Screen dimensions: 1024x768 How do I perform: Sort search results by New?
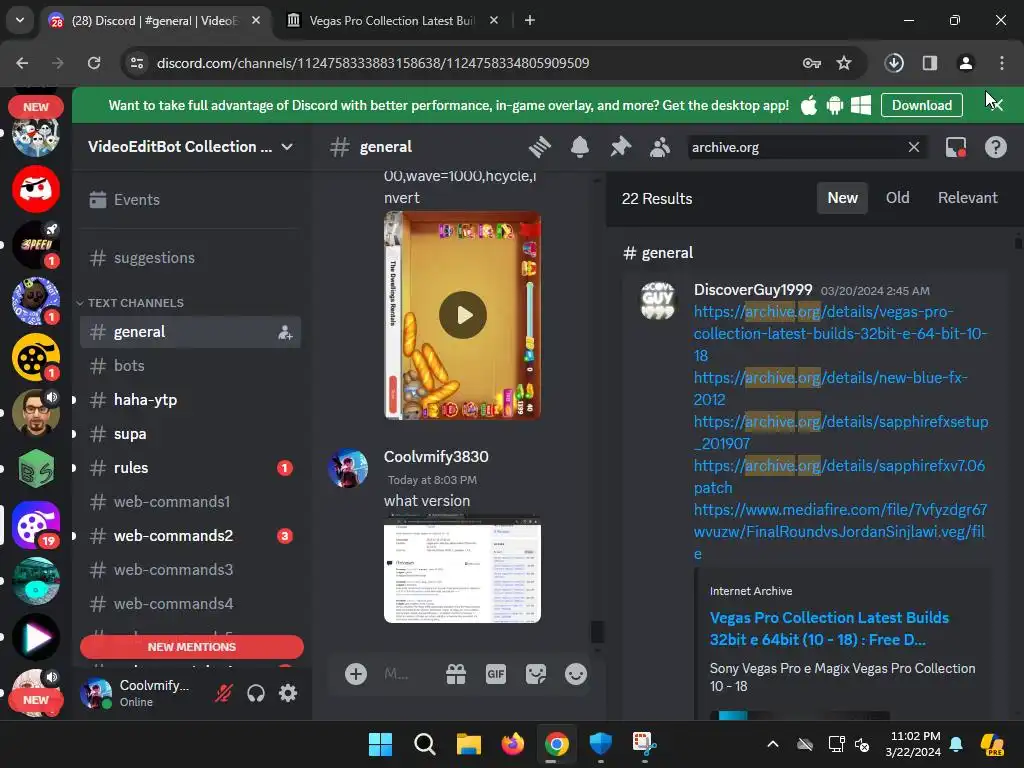(842, 198)
